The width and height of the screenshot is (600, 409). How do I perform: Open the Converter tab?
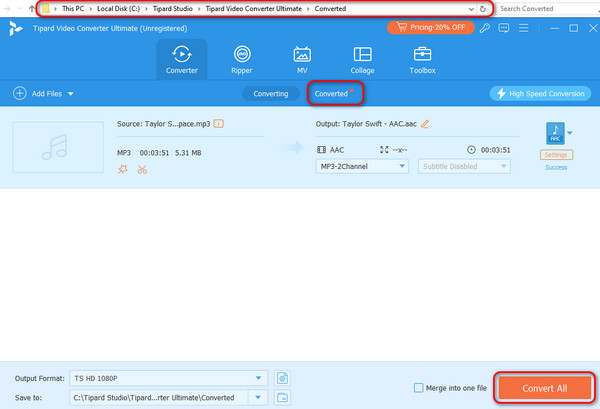[x=182, y=60]
